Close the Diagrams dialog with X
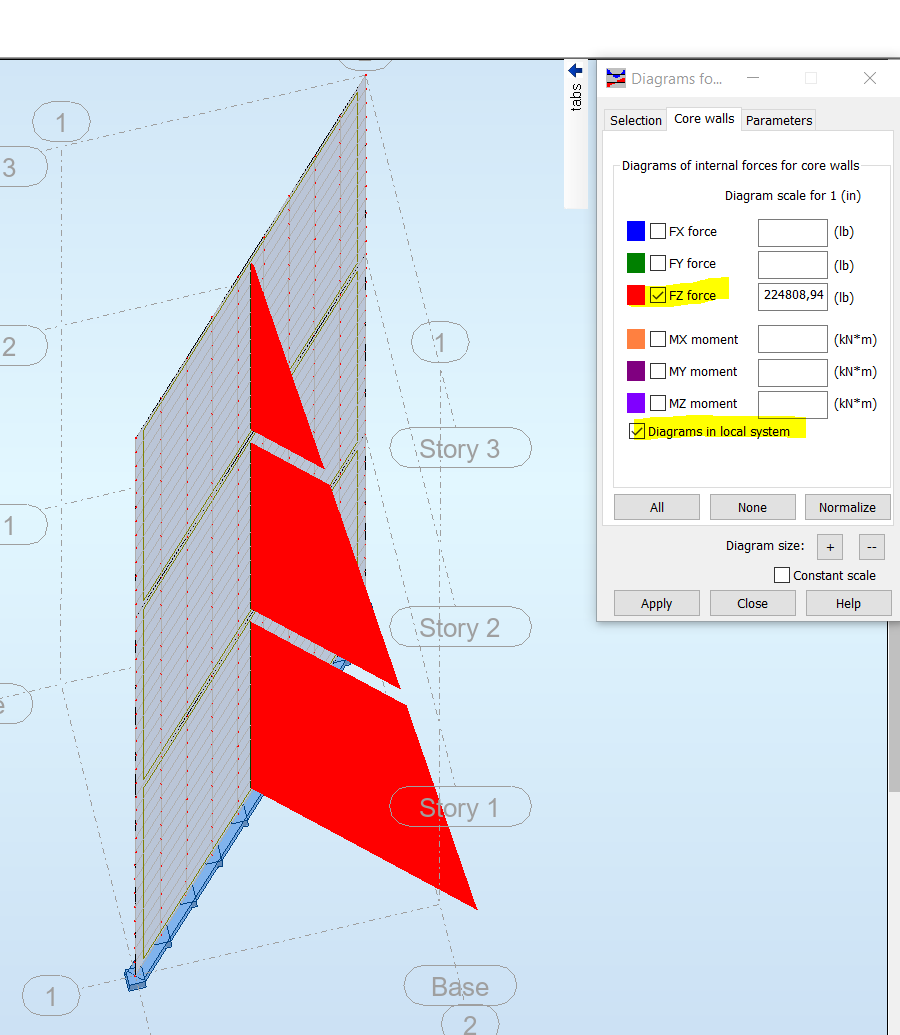The image size is (900, 1035). (x=870, y=78)
